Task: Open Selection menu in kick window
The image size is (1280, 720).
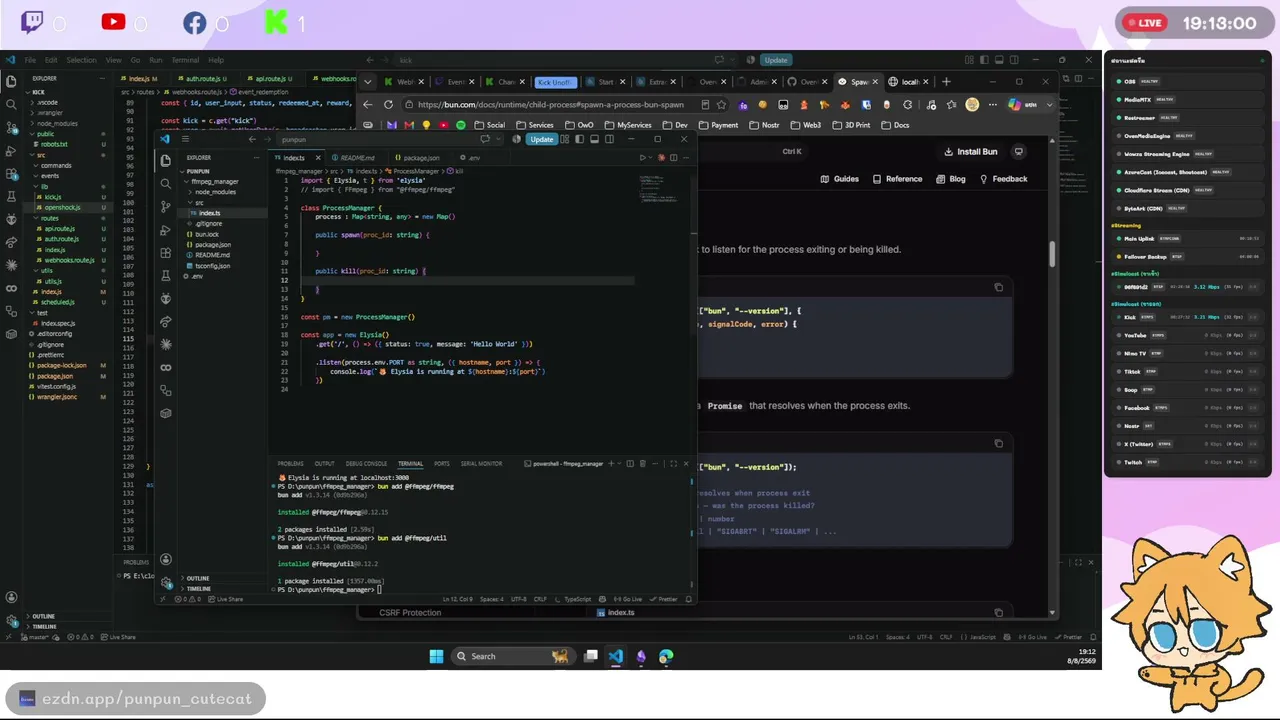Action: point(82,60)
